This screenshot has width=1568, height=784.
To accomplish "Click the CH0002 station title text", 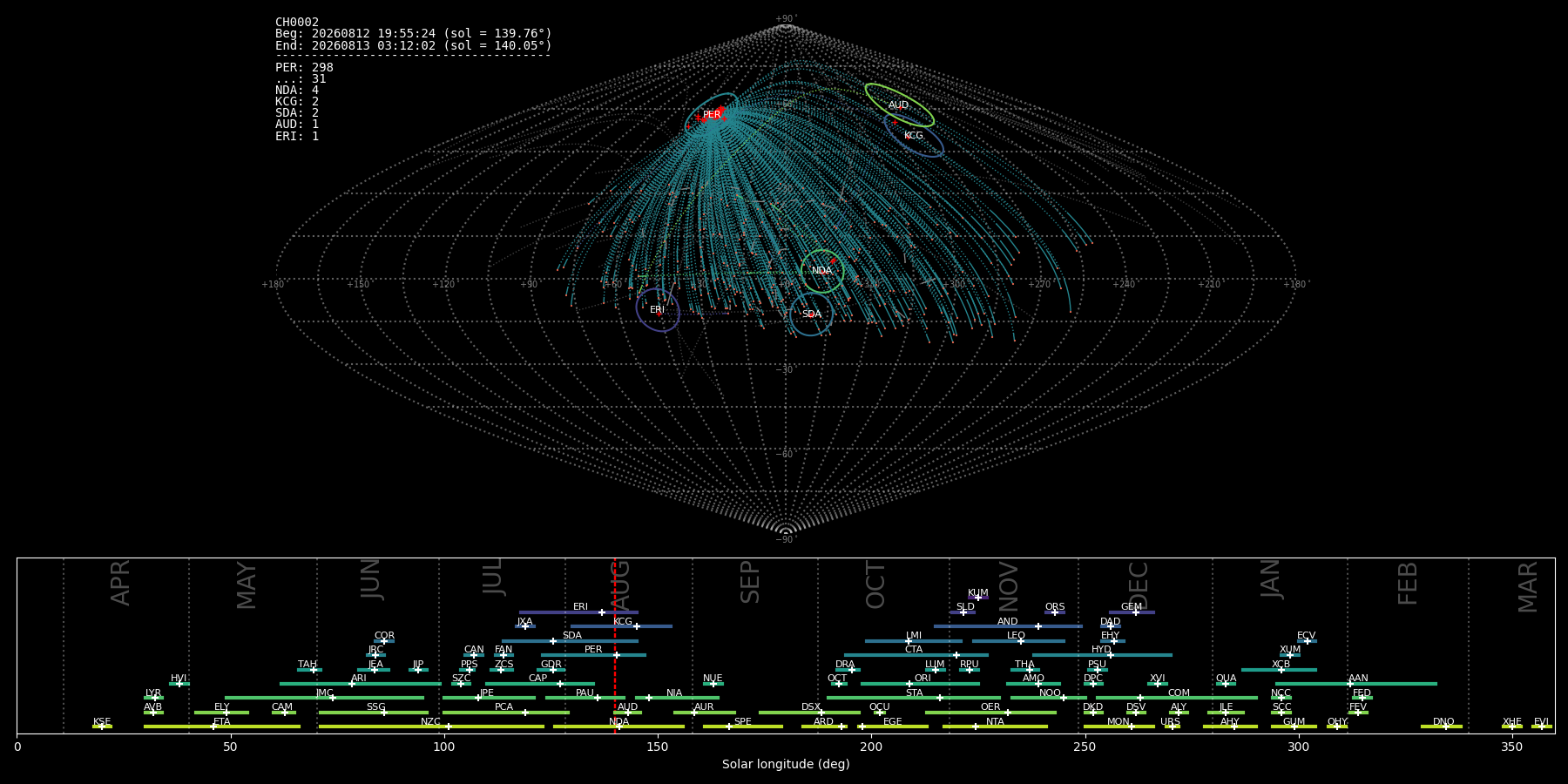I will click(x=297, y=22).
